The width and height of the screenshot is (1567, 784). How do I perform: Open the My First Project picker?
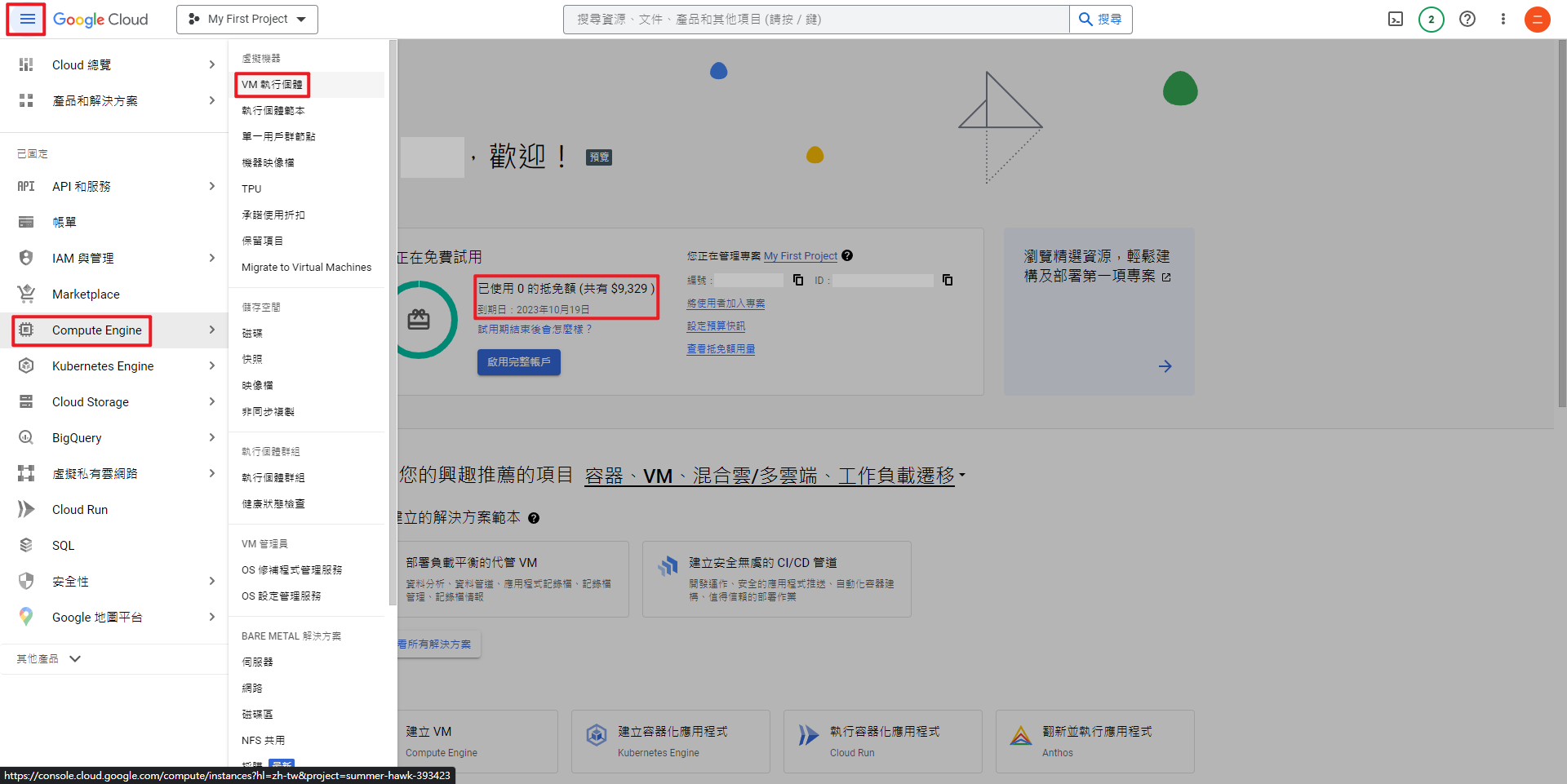(x=246, y=19)
